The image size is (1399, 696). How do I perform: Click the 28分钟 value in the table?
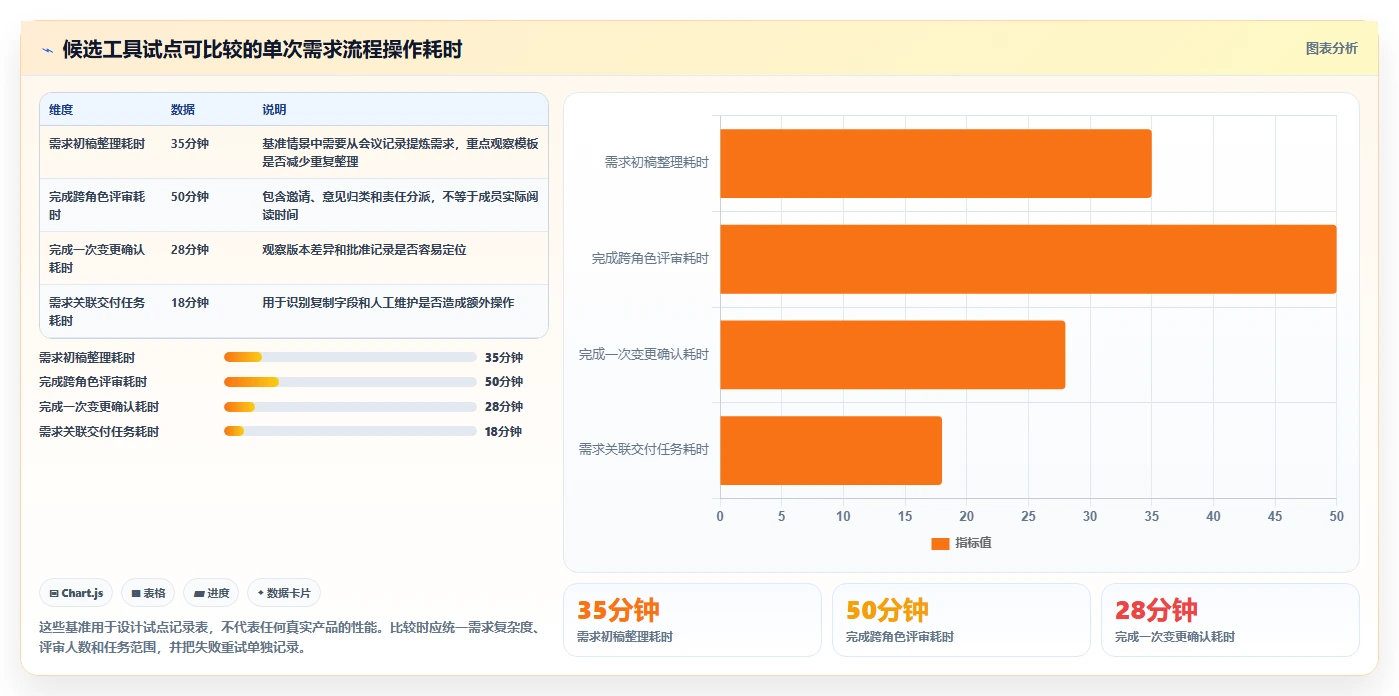(x=190, y=250)
